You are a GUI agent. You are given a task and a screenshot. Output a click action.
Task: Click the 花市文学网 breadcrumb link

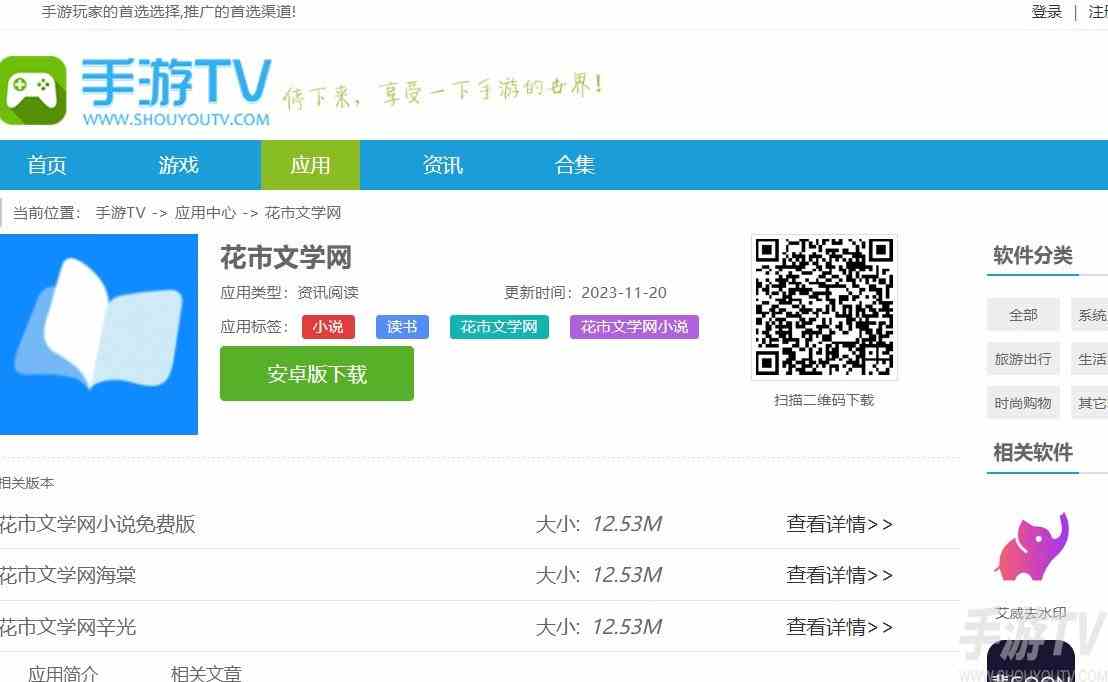(302, 213)
